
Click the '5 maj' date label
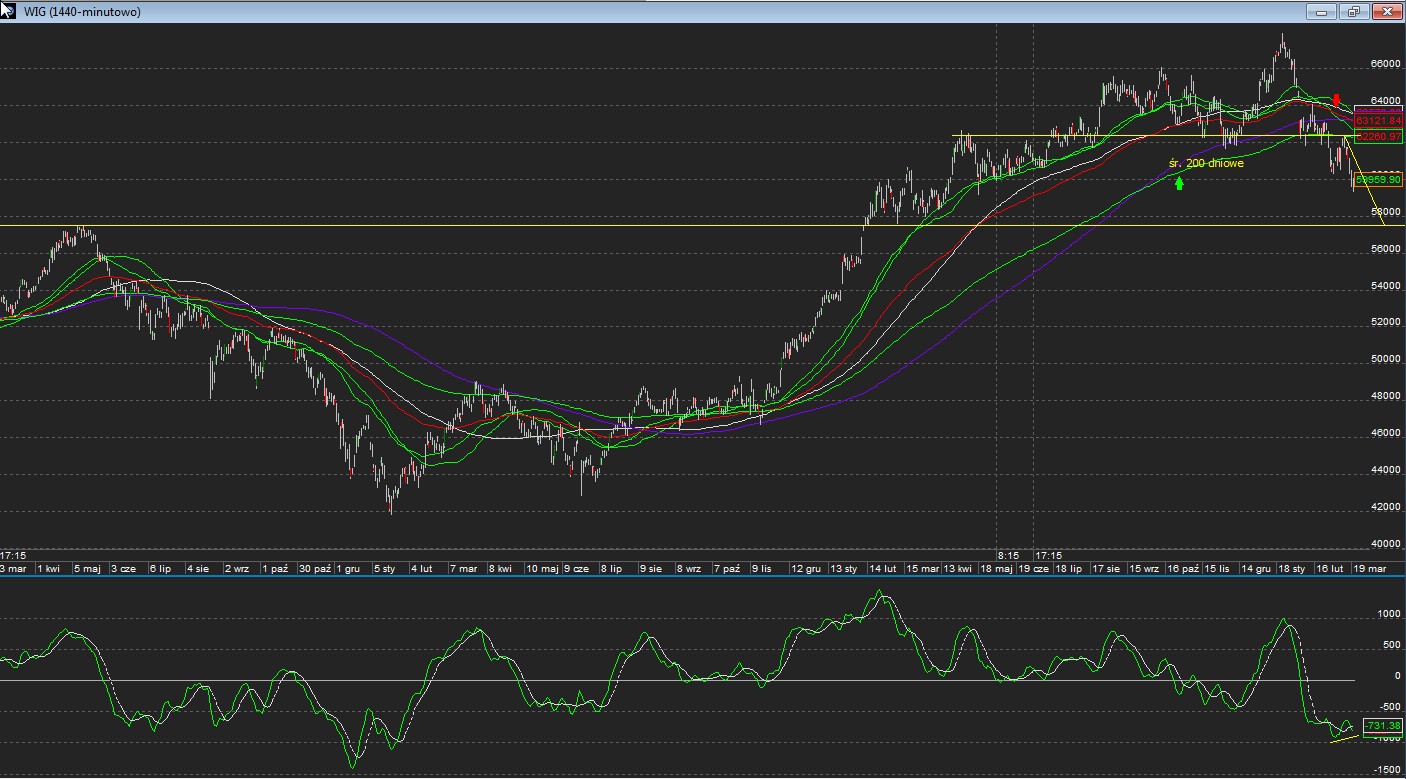tap(87, 568)
